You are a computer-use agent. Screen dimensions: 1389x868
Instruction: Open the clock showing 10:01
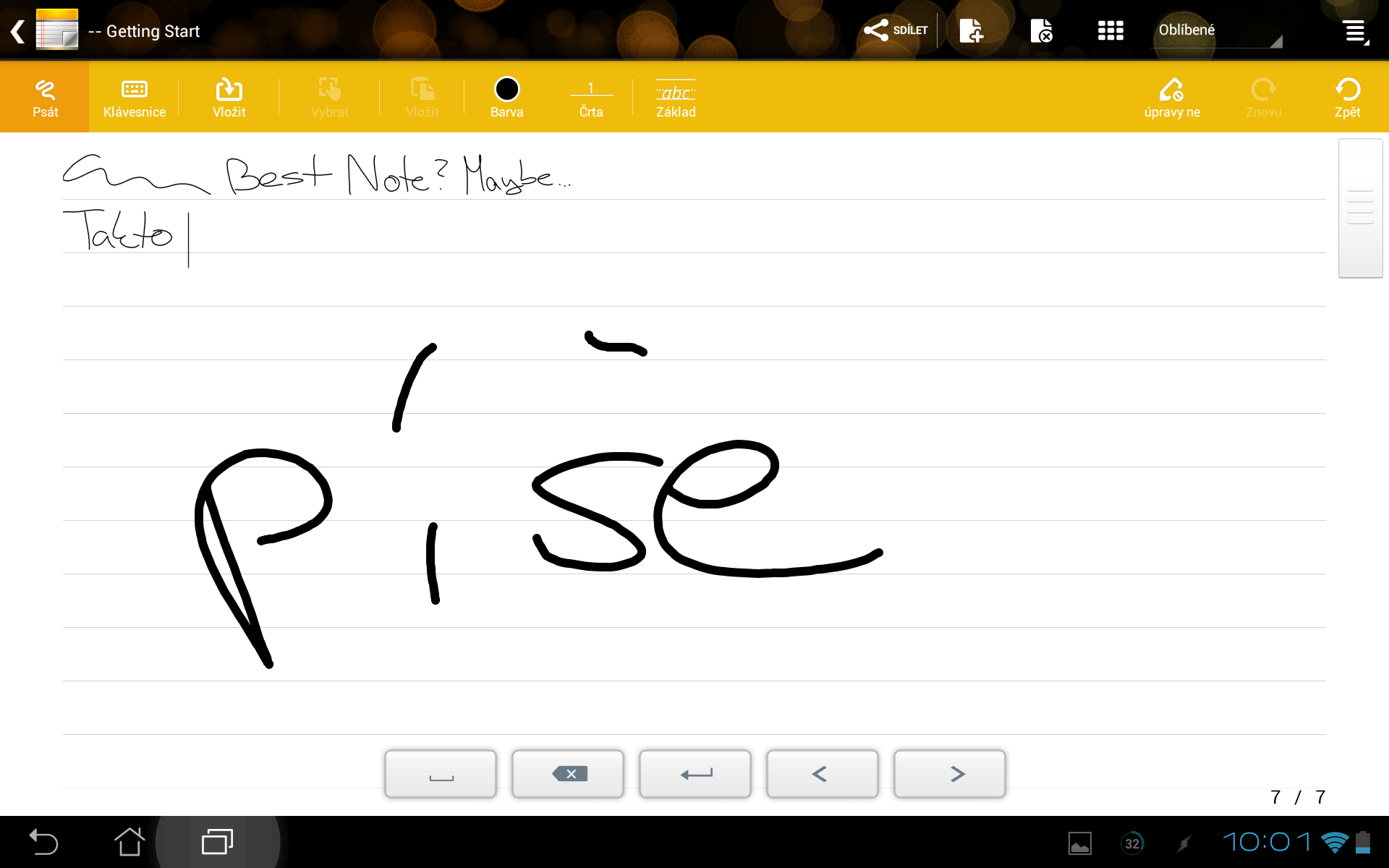point(1266,842)
